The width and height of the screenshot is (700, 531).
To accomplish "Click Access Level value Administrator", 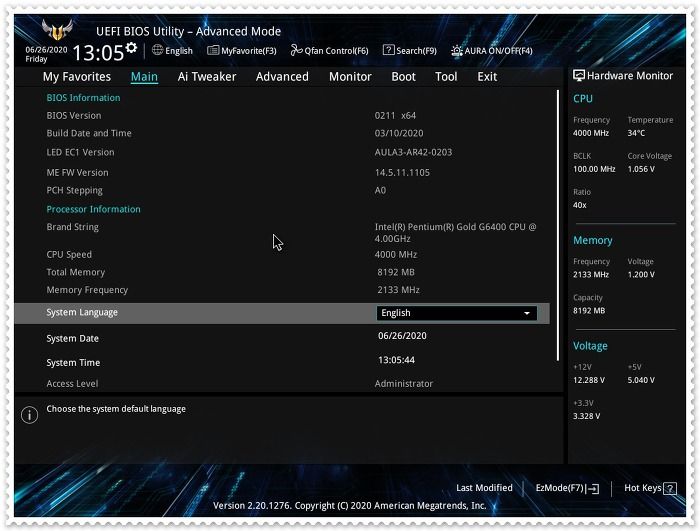I will tap(404, 384).
